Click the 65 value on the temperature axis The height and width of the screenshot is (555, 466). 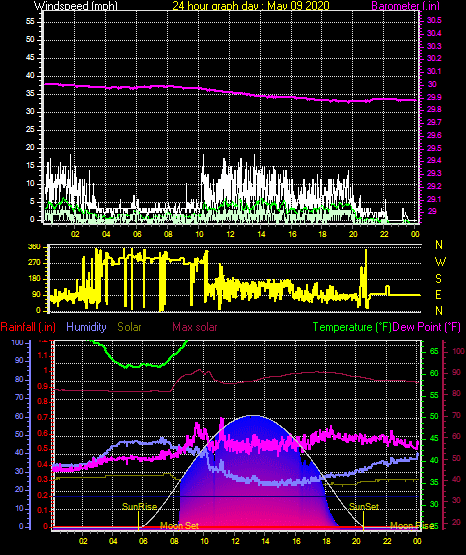pyautogui.click(x=434, y=351)
